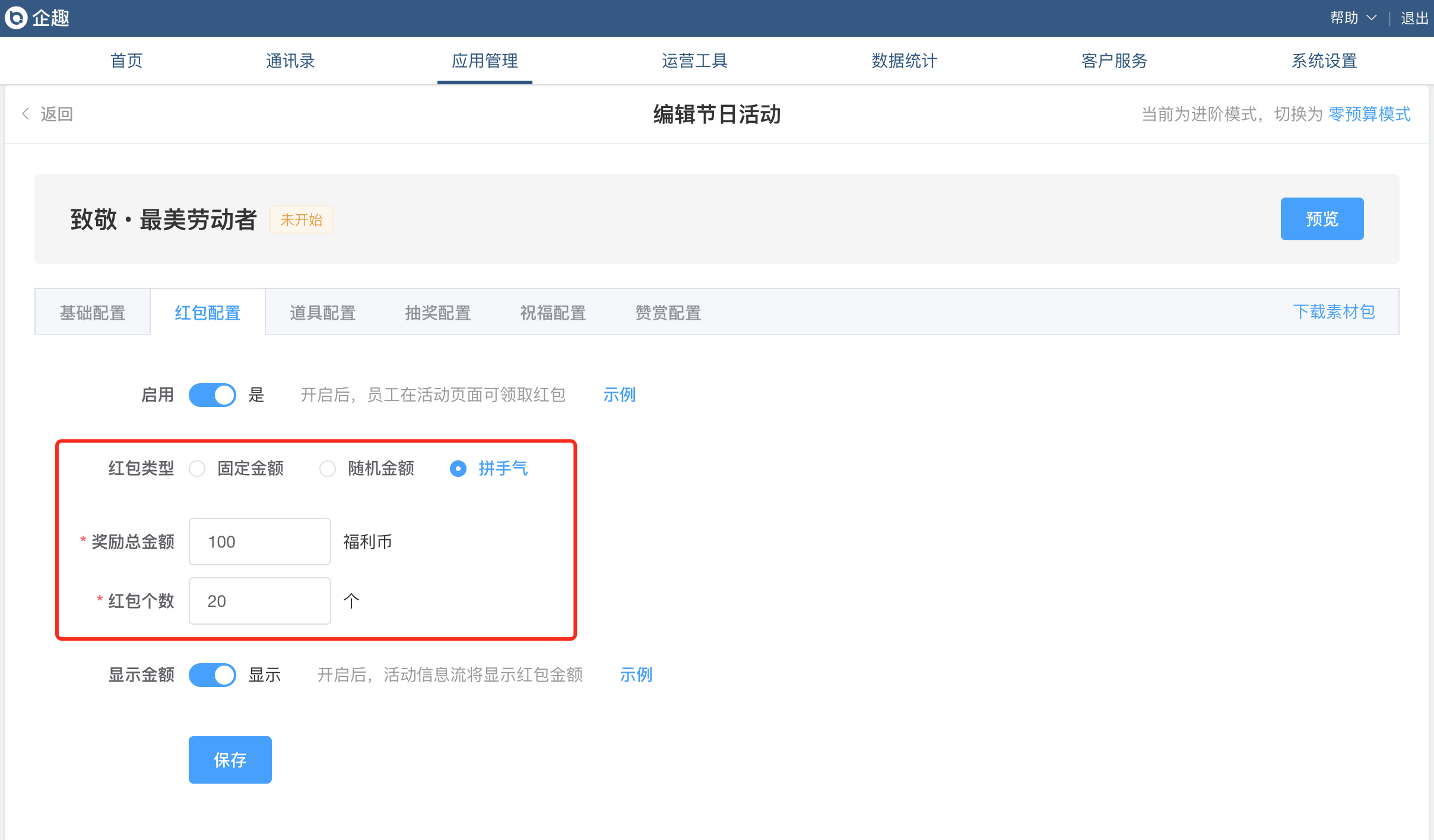This screenshot has width=1434, height=840.
Task: Click 退出 to log out
Action: click(1414, 18)
